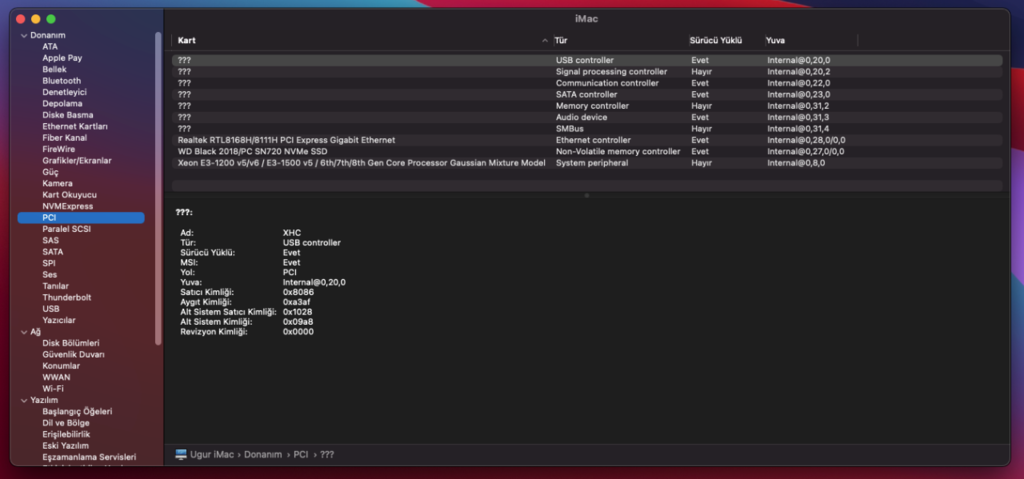The height and width of the screenshot is (479, 1024).
Task: Select the Xeon E3-1200 Gaussian Mixture Model row
Action: tap(361, 163)
